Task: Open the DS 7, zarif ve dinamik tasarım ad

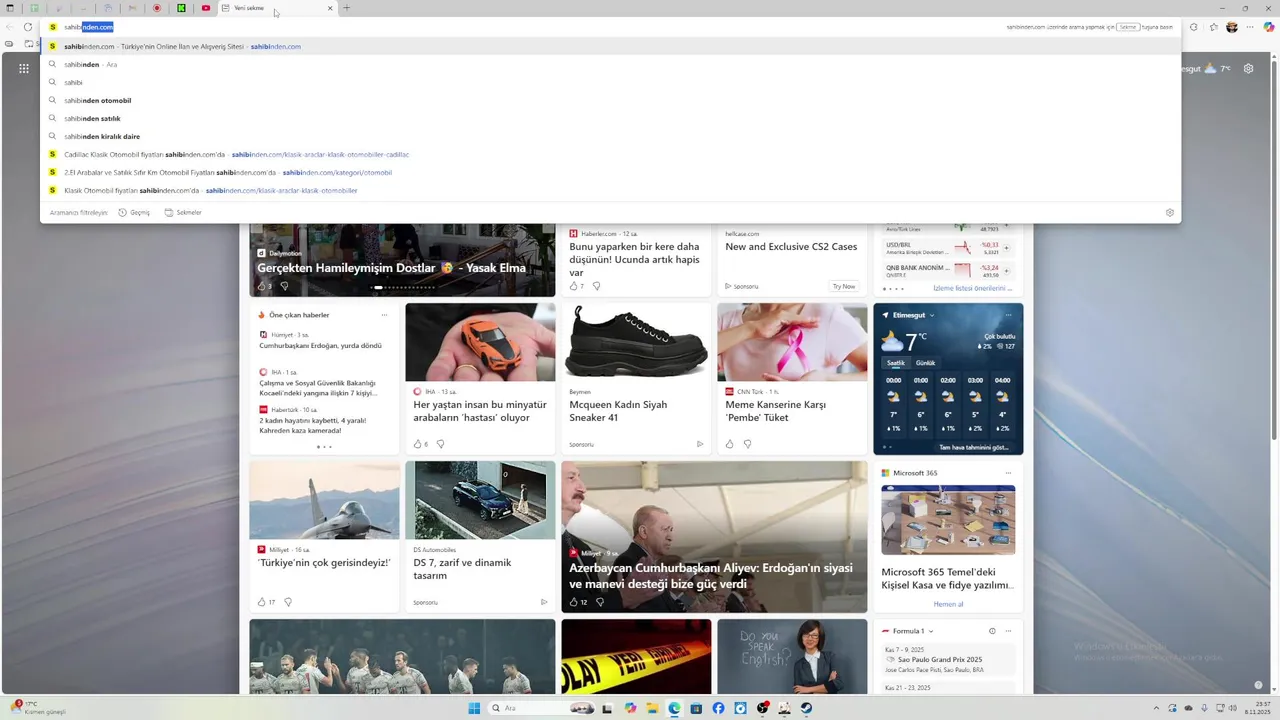Action: tap(462, 569)
